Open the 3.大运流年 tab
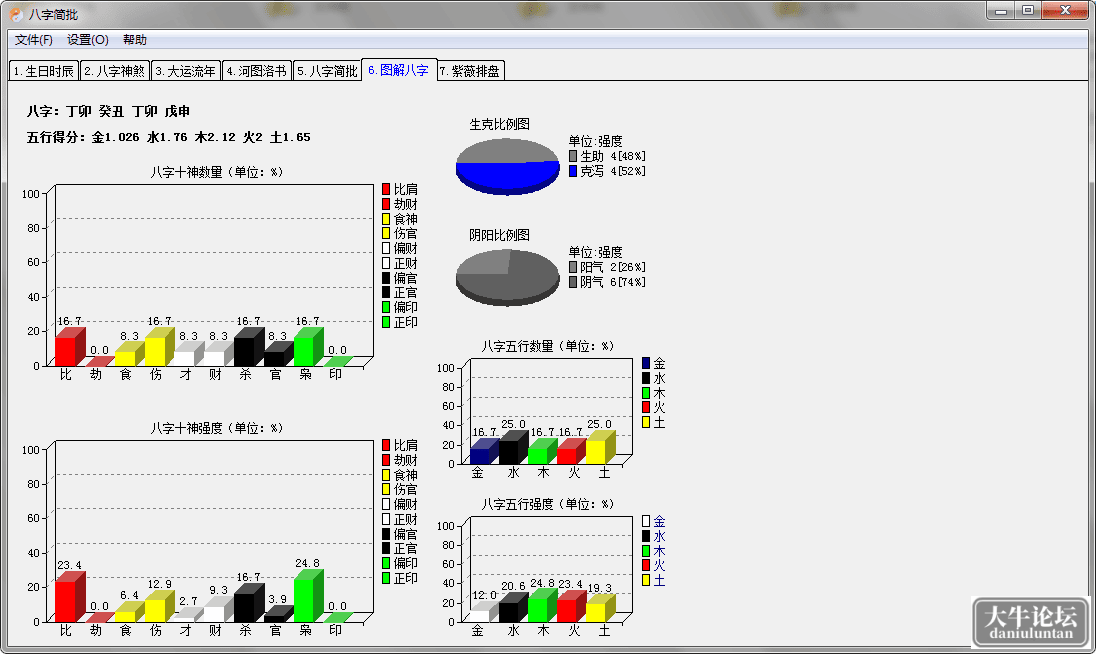 (186, 71)
